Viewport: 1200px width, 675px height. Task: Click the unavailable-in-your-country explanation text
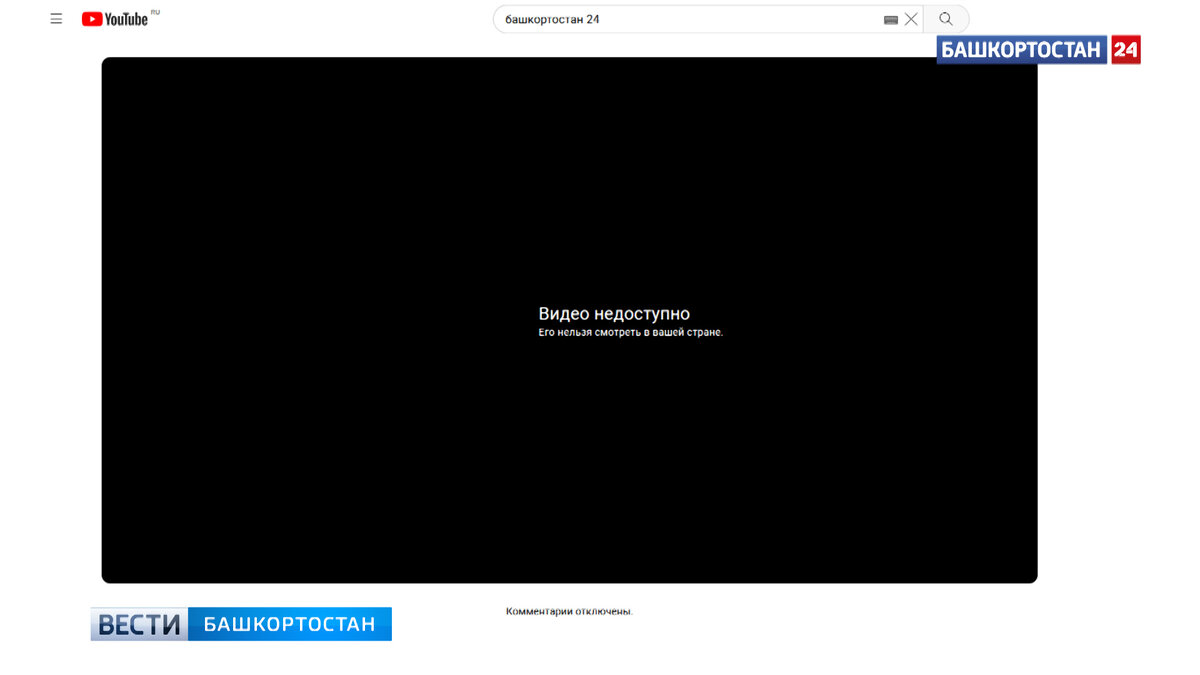pos(629,331)
